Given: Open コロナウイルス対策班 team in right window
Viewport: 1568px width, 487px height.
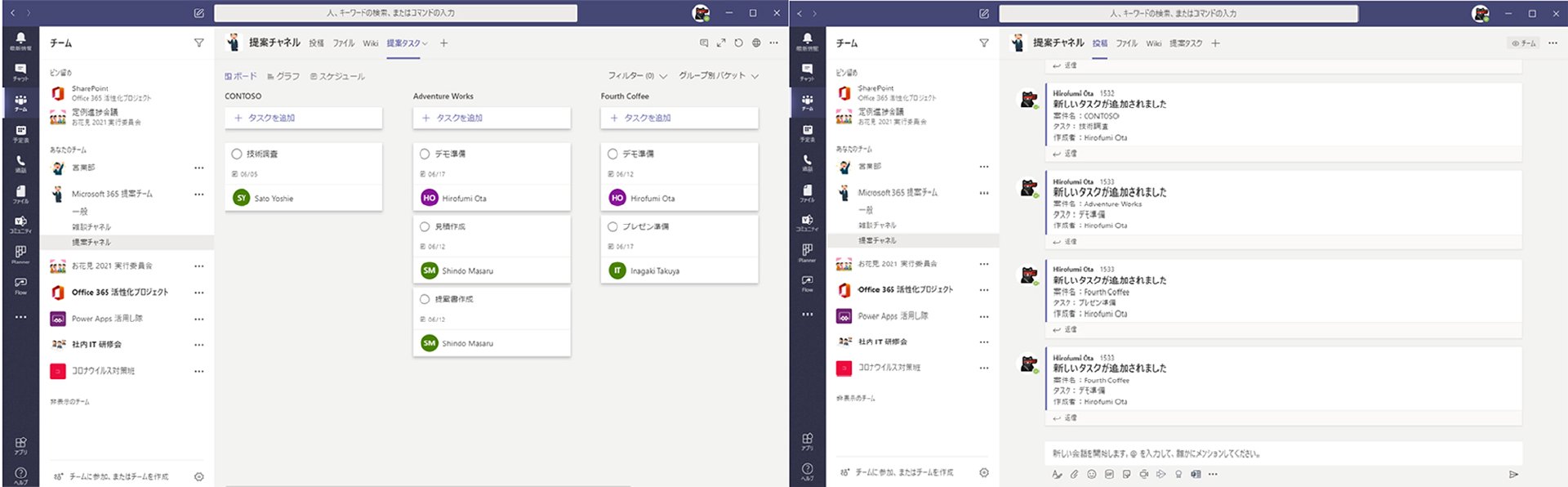Looking at the screenshot, I should click(x=889, y=368).
